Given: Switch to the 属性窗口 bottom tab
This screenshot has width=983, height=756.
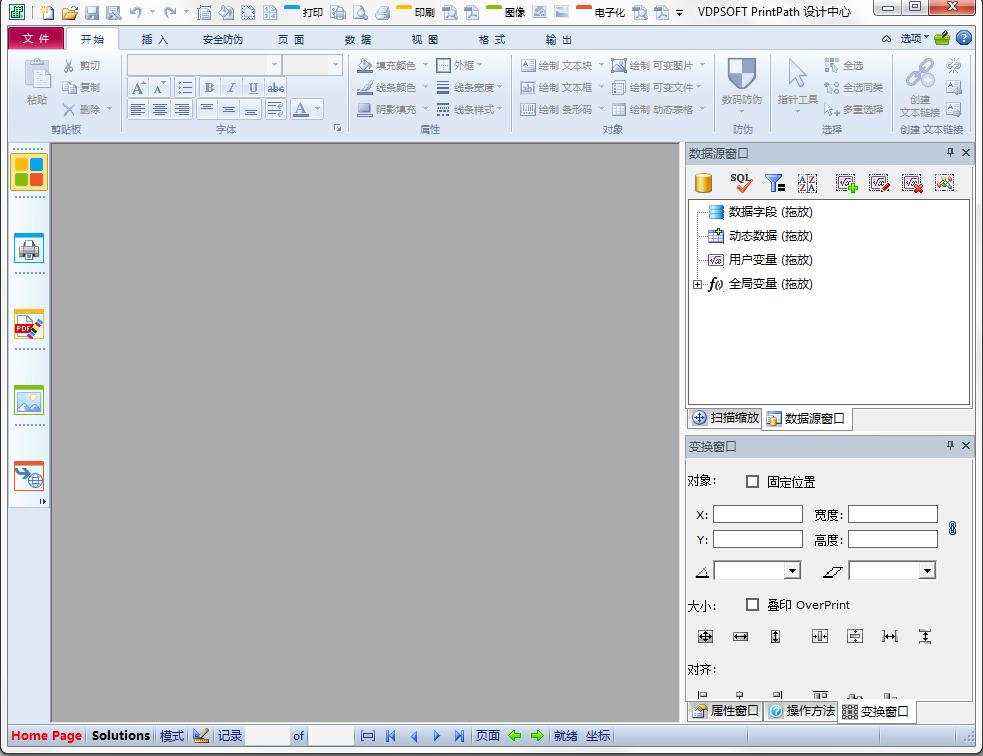Looking at the screenshot, I should [x=726, y=711].
